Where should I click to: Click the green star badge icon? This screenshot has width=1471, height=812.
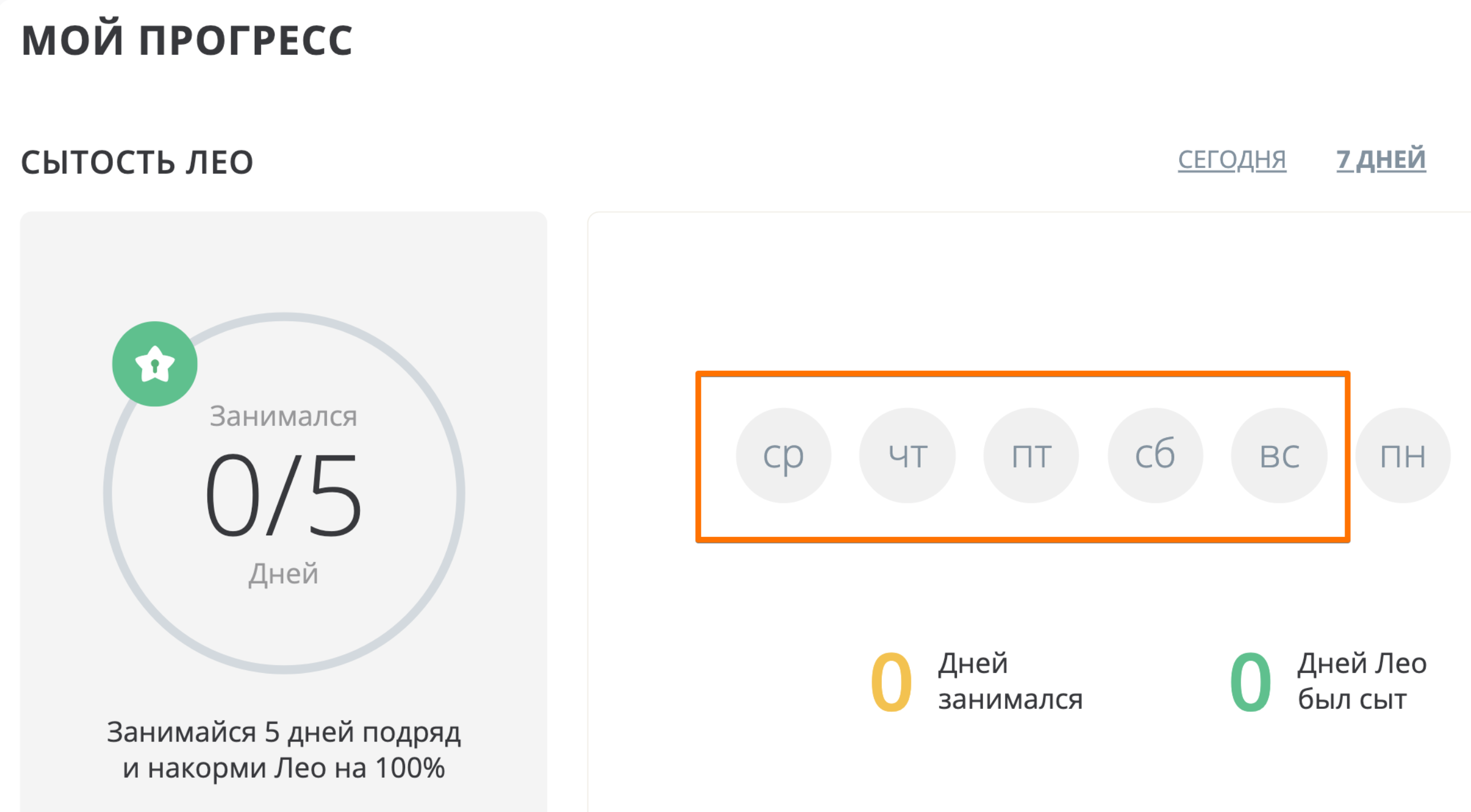[155, 364]
